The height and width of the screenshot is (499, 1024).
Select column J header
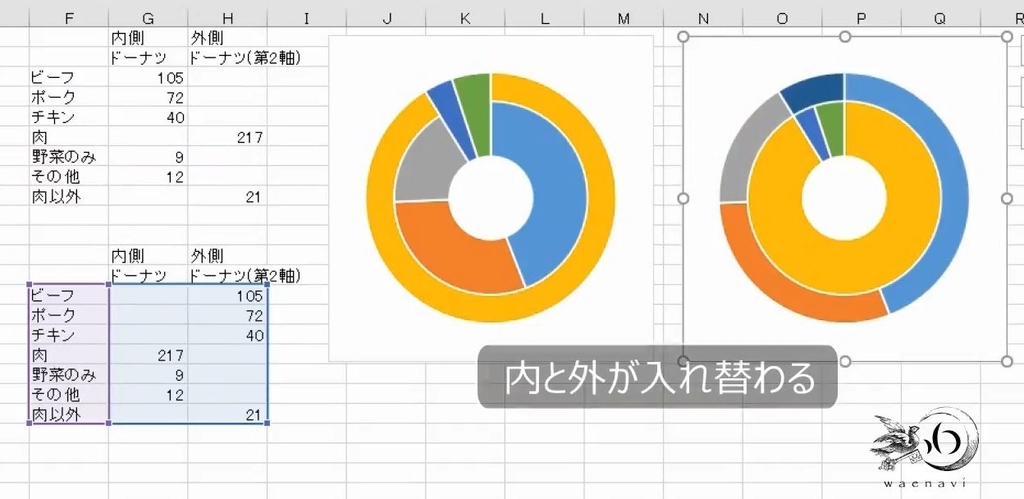386,18
